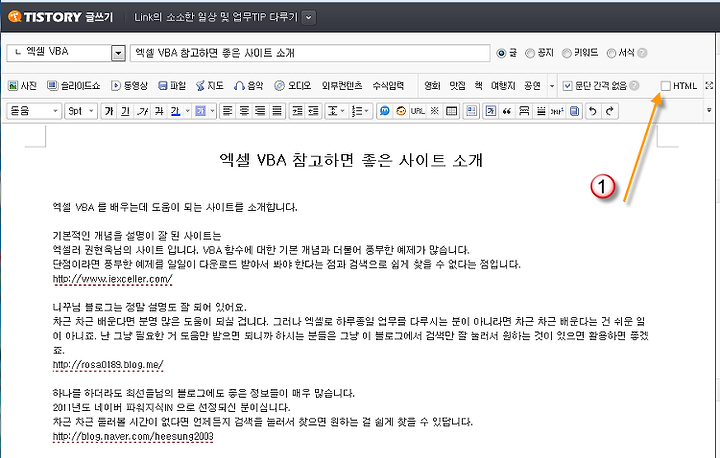Insert a blockquote

[507, 111]
